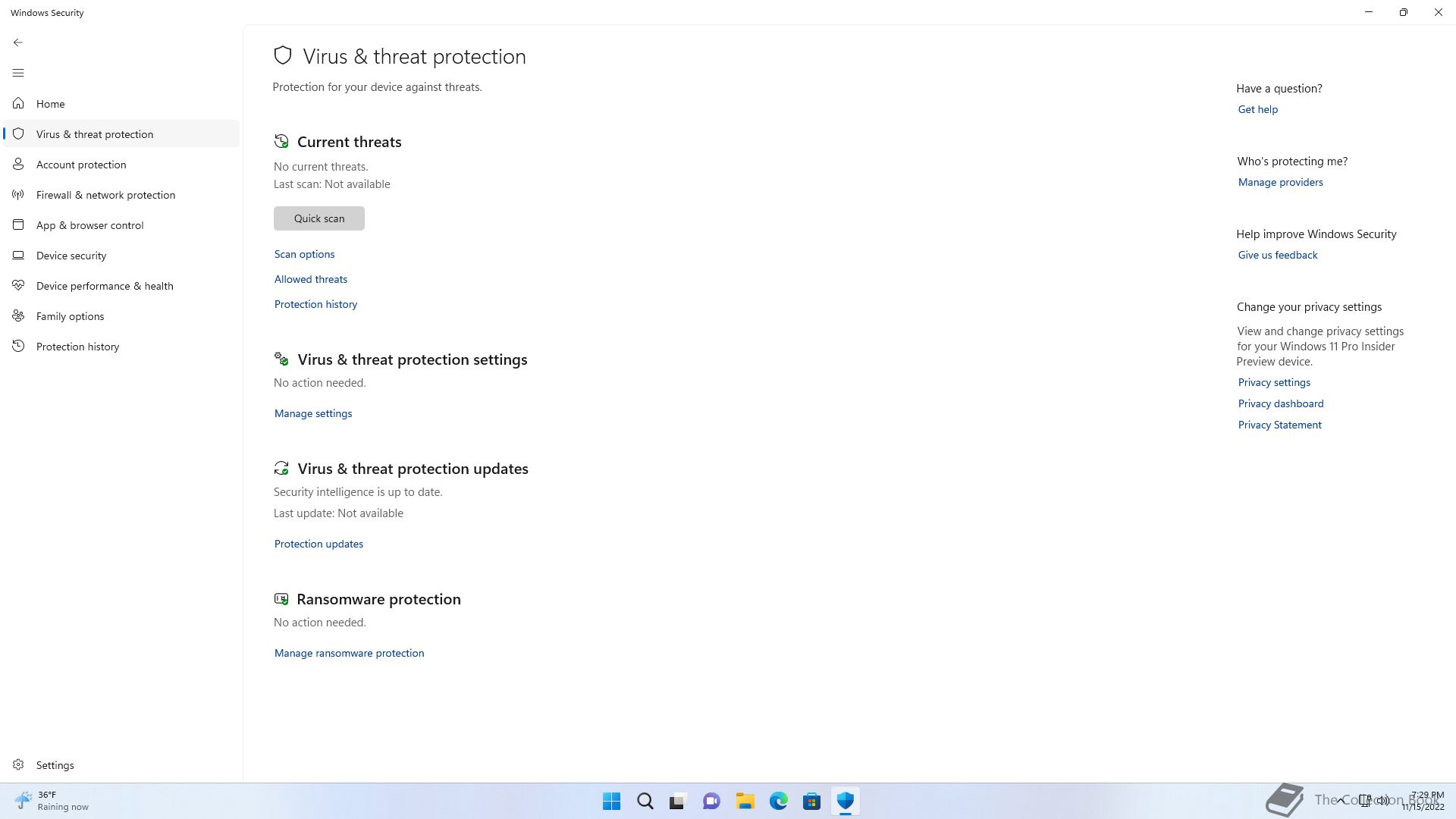Click the Current threats heading icon

(281, 141)
